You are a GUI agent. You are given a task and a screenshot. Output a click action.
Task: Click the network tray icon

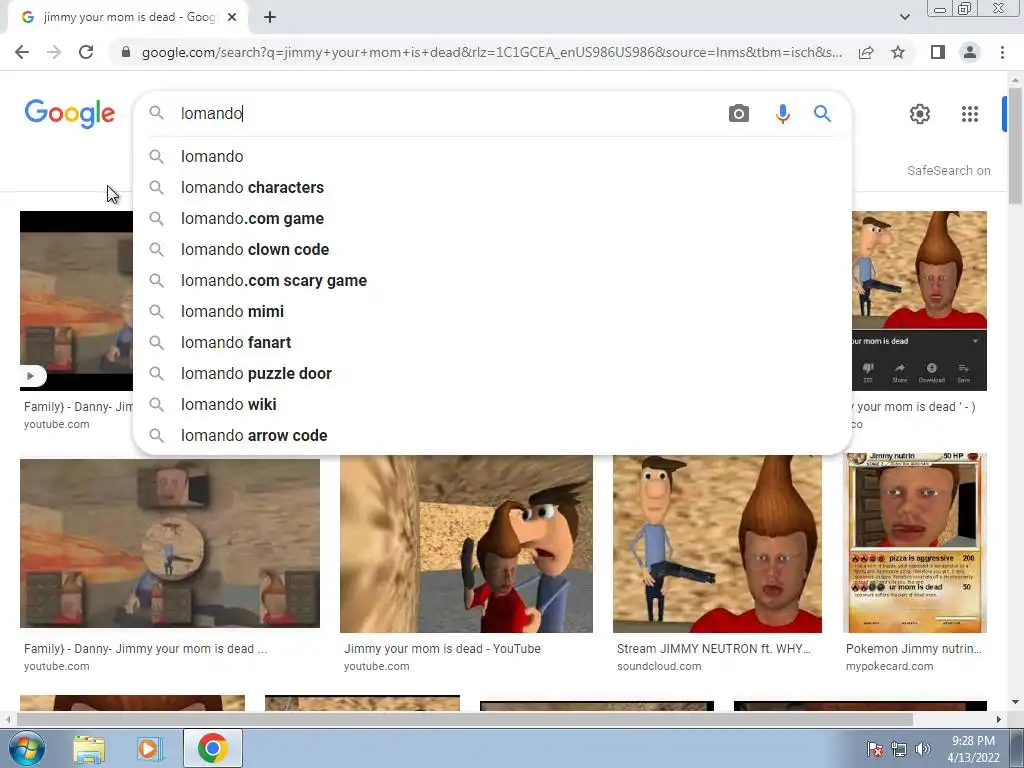point(899,749)
